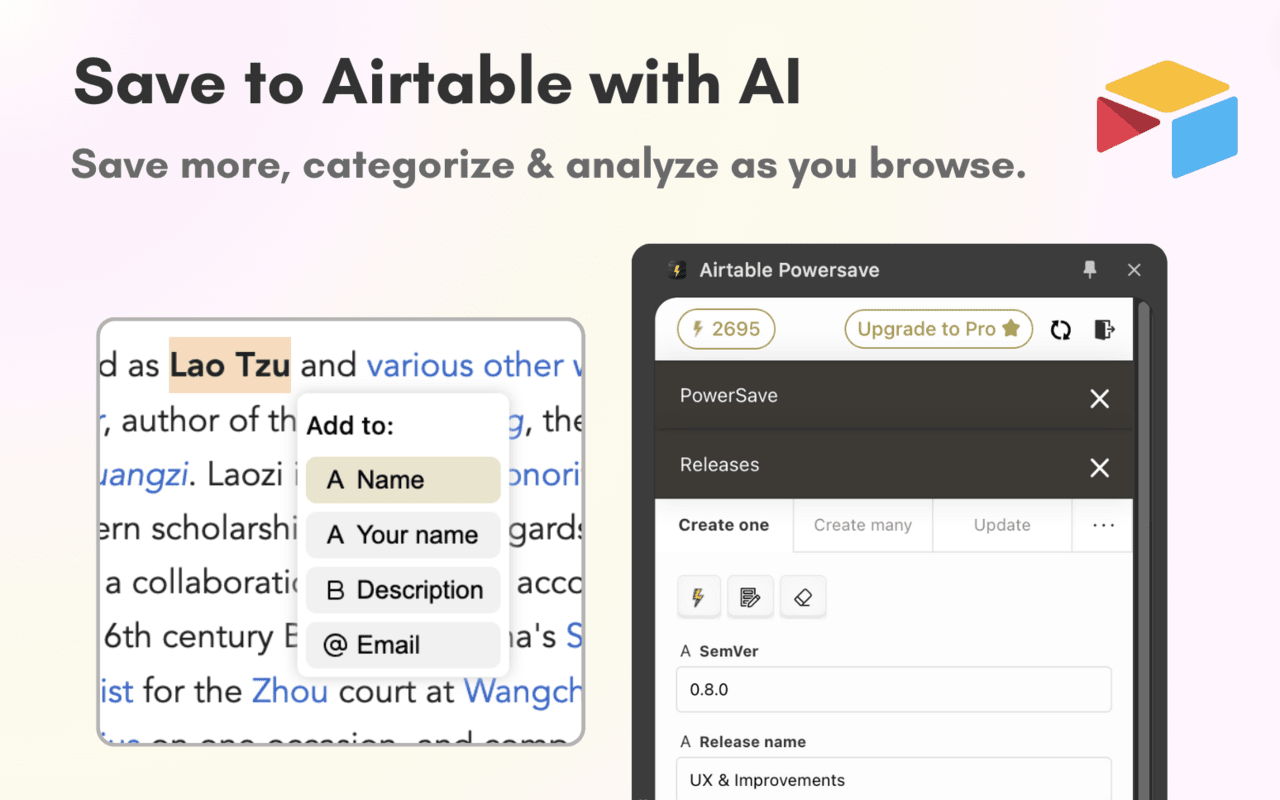Add selection to Name field
1280x800 pixels.
[x=403, y=480]
